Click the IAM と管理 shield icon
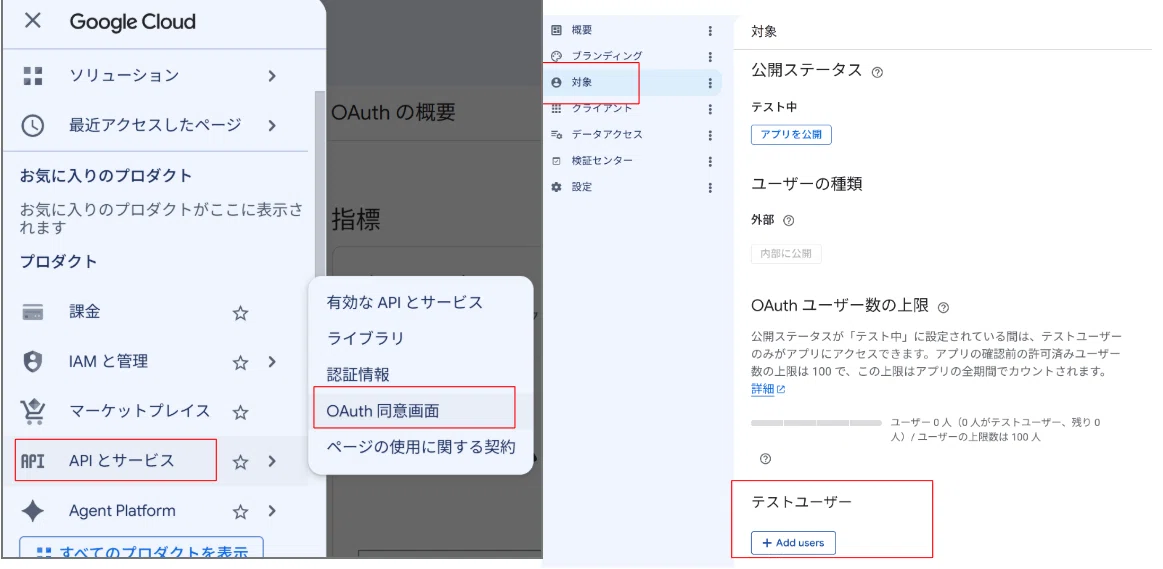The height and width of the screenshot is (569, 1163). click(x=33, y=361)
